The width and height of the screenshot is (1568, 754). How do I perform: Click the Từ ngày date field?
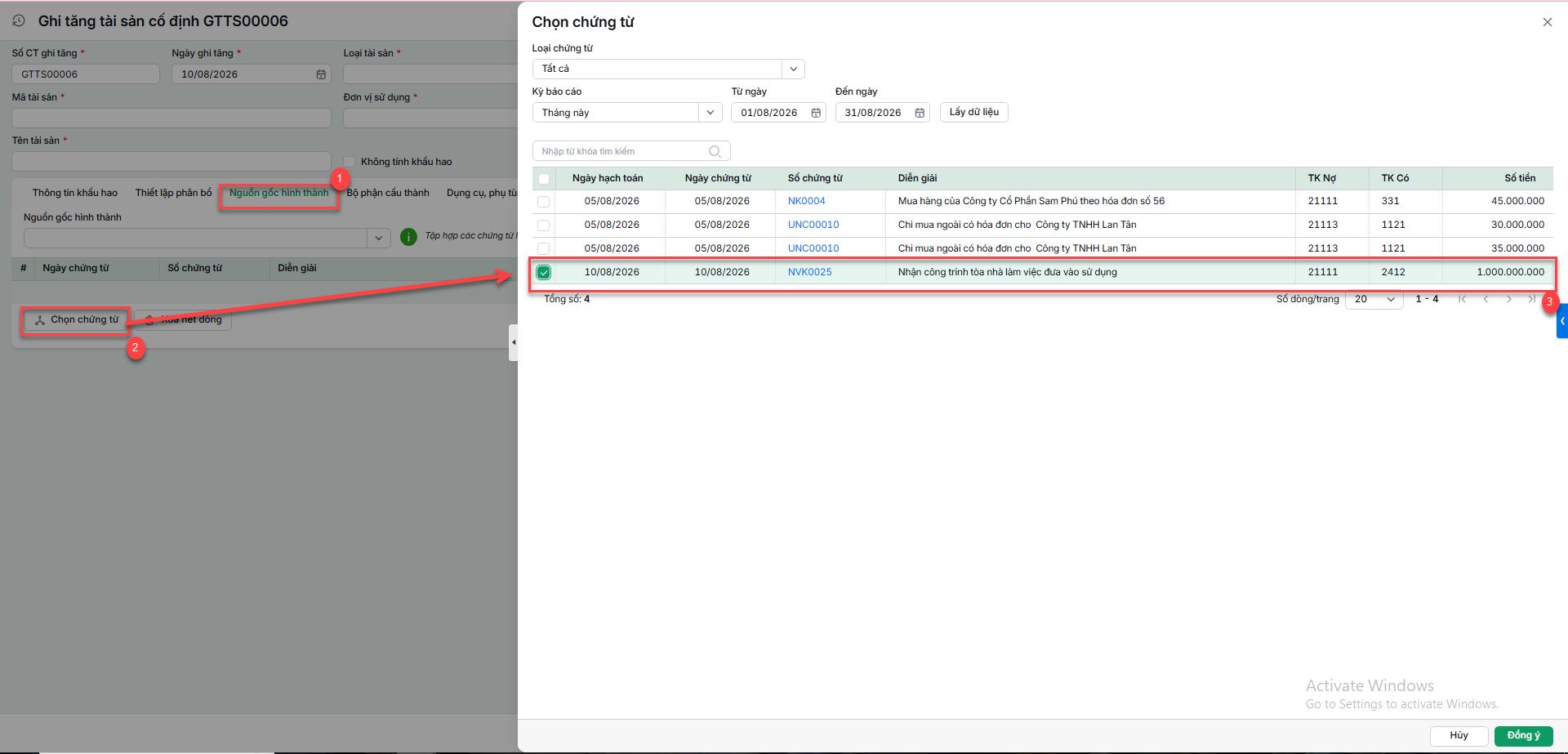[778, 113]
